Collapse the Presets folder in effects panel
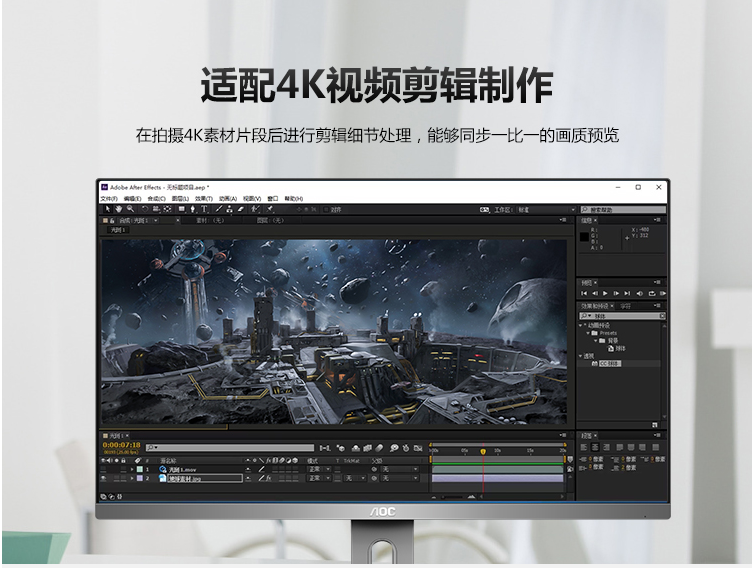754x568 pixels. pyautogui.click(x=590, y=333)
